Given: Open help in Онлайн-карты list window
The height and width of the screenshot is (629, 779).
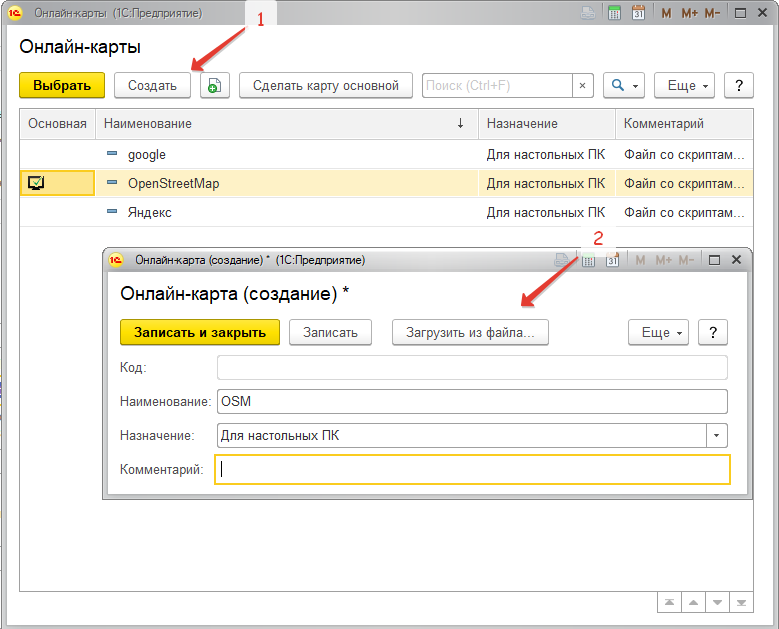Looking at the screenshot, I should (x=739, y=85).
